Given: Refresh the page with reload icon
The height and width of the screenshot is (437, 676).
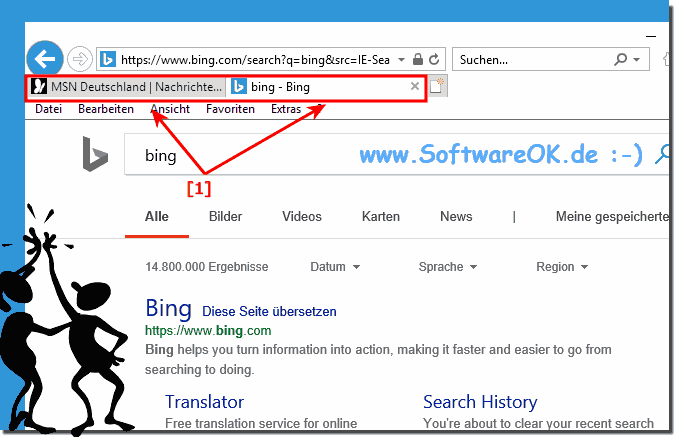Looking at the screenshot, I should pyautogui.click(x=435, y=59).
